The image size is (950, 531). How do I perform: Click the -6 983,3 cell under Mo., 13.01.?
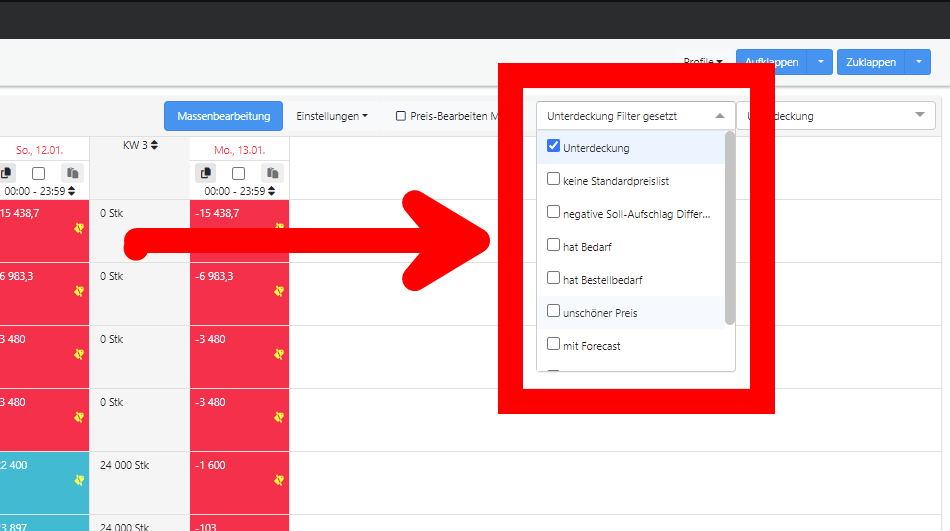point(239,294)
